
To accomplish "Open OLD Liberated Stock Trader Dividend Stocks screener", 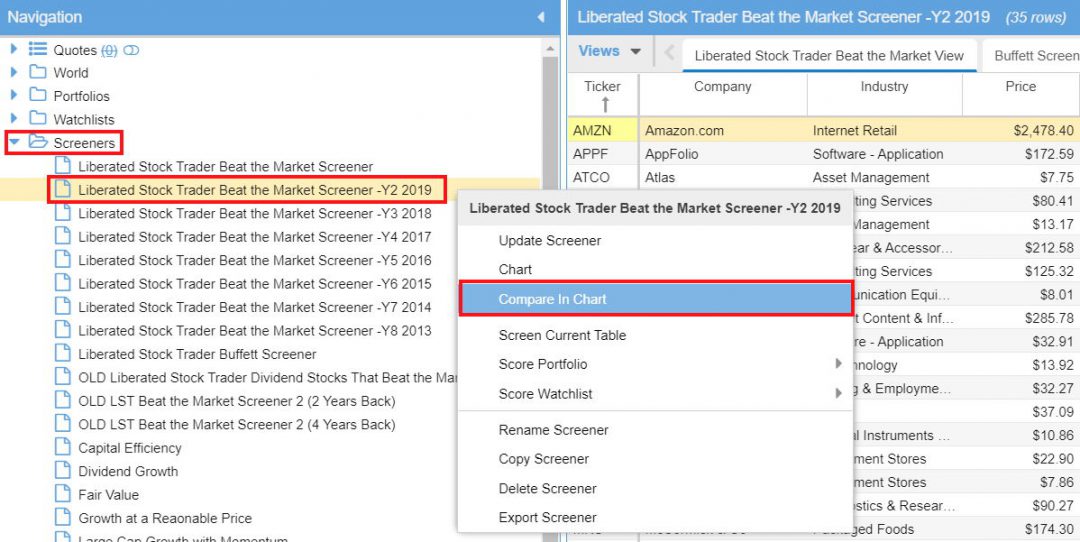I will (x=267, y=377).
